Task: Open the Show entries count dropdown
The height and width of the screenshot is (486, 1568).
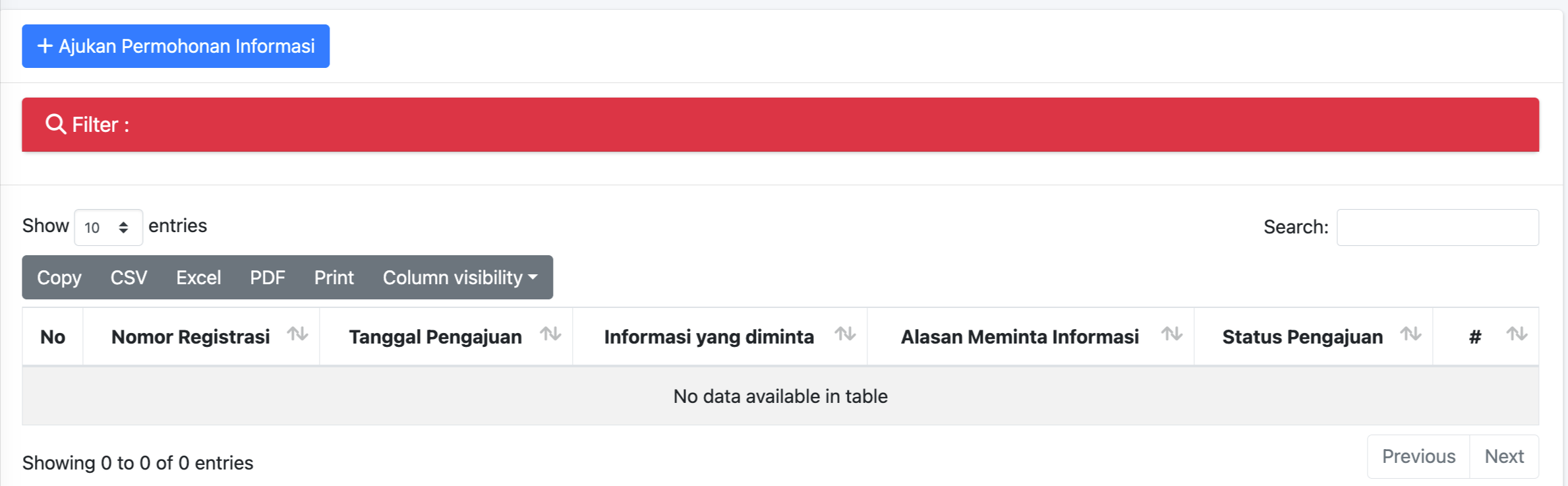Action: pyautogui.click(x=108, y=228)
